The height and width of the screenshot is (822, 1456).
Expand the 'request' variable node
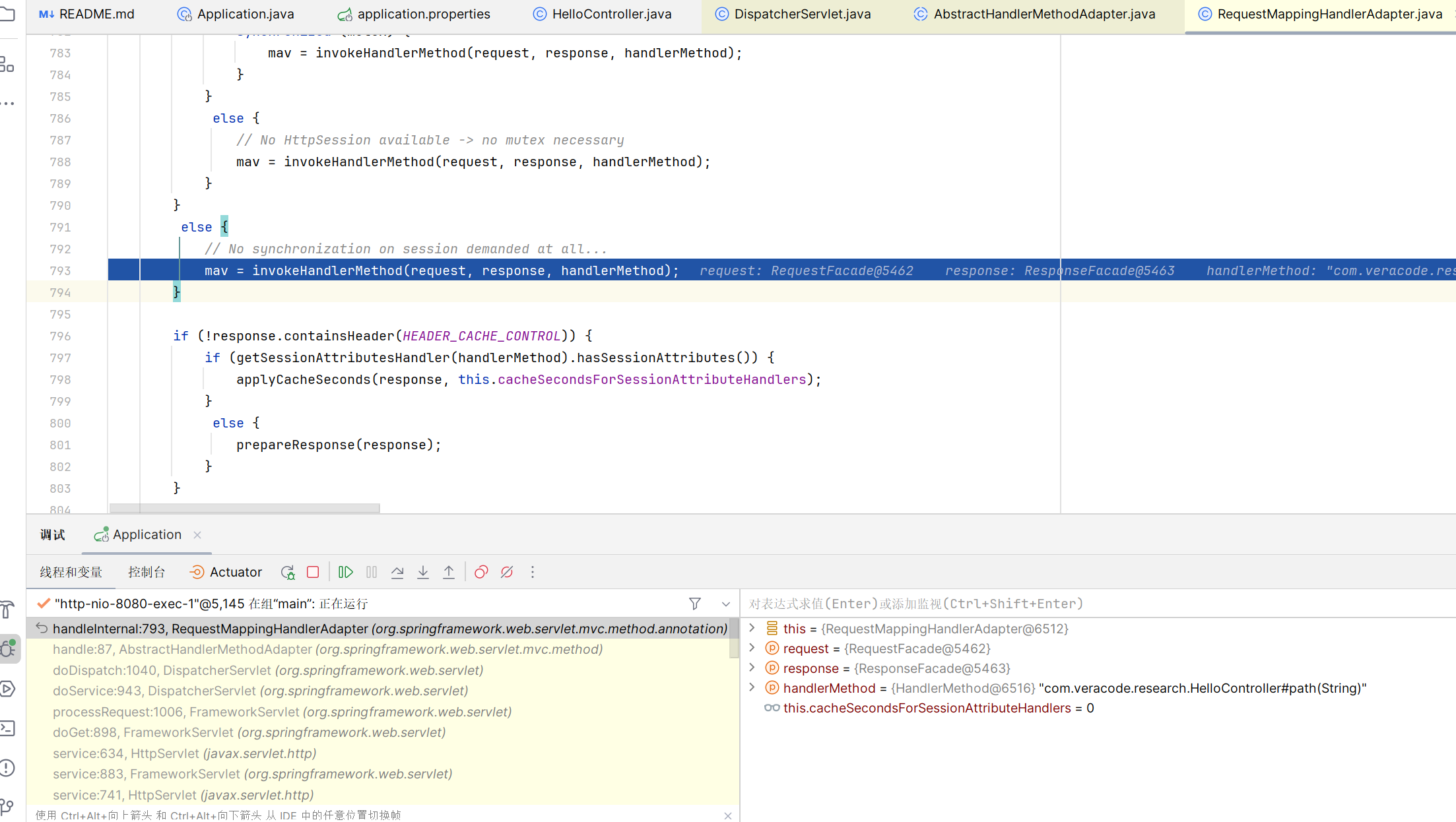click(752, 649)
